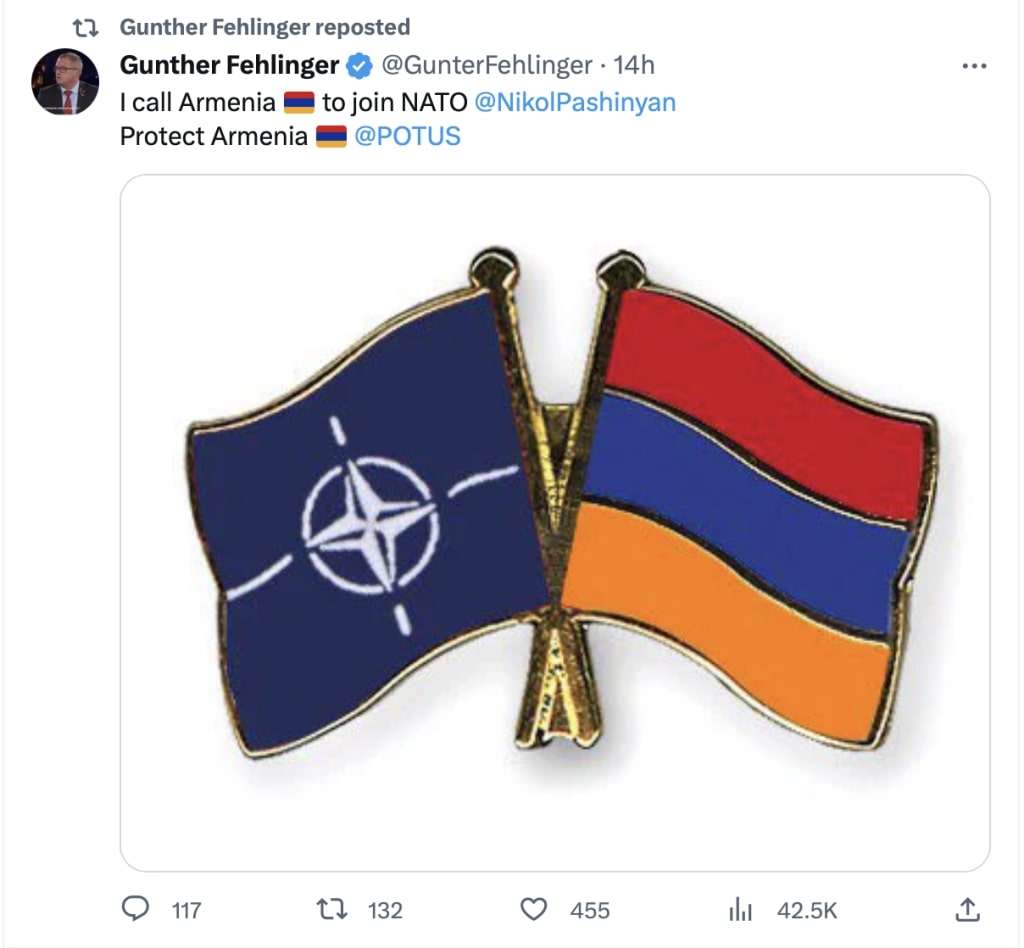Image resolution: width=1024 pixels, height=948 pixels.
Task: Click the 117 replies count
Action: pos(186,910)
